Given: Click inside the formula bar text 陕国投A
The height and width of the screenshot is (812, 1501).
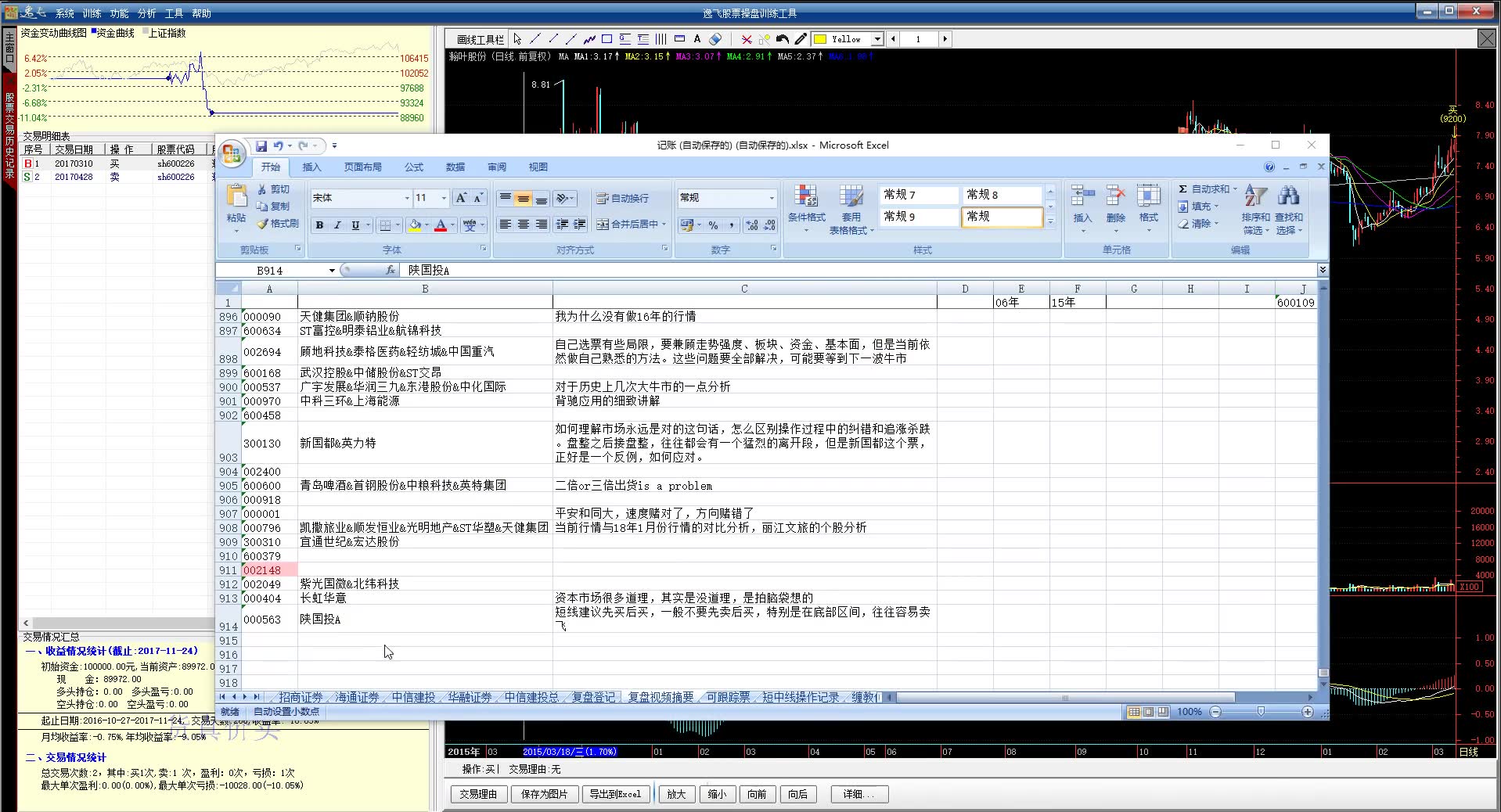Looking at the screenshot, I should click(x=429, y=270).
